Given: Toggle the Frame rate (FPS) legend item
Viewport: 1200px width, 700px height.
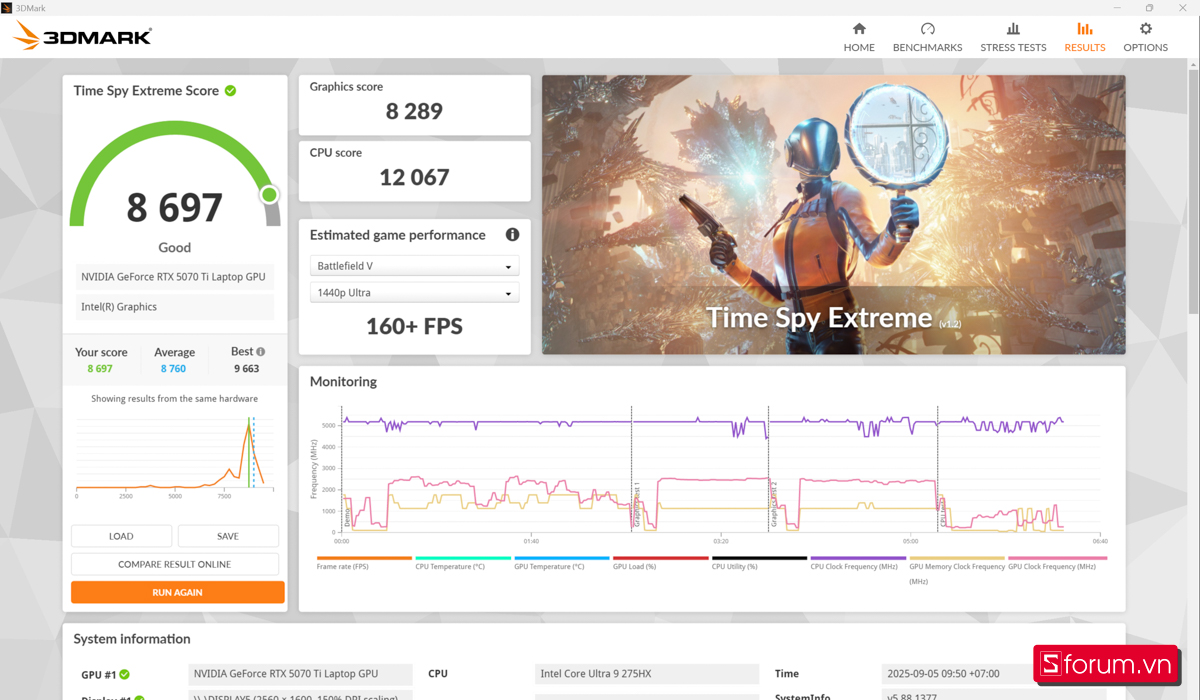Looking at the screenshot, I should coord(364,564).
